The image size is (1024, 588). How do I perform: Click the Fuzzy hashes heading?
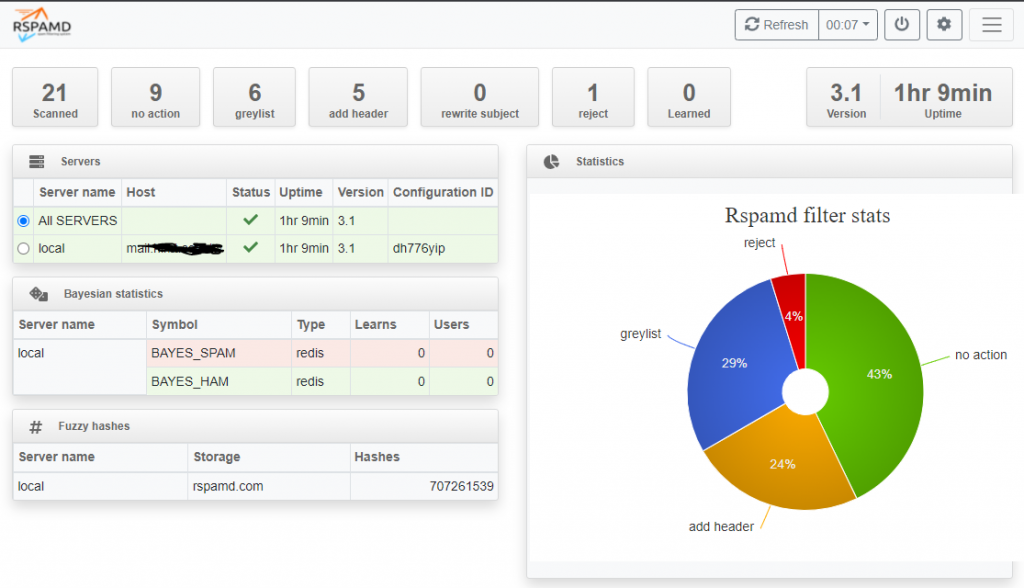pyautogui.click(x=94, y=426)
